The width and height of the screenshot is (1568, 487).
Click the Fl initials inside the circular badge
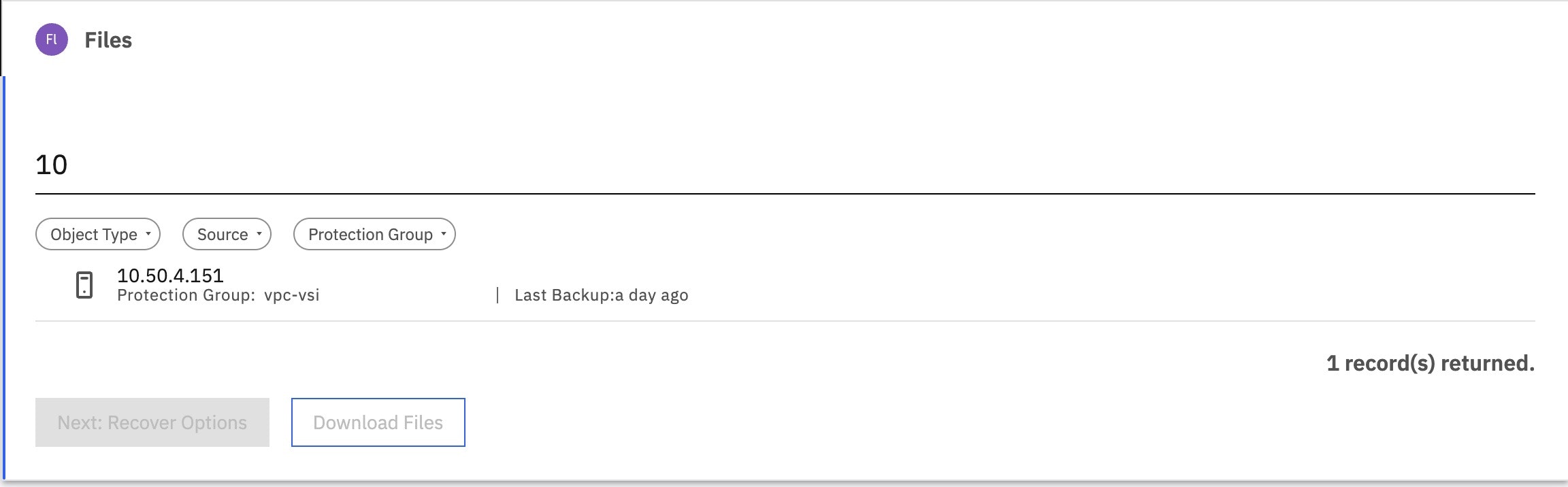tap(50, 39)
